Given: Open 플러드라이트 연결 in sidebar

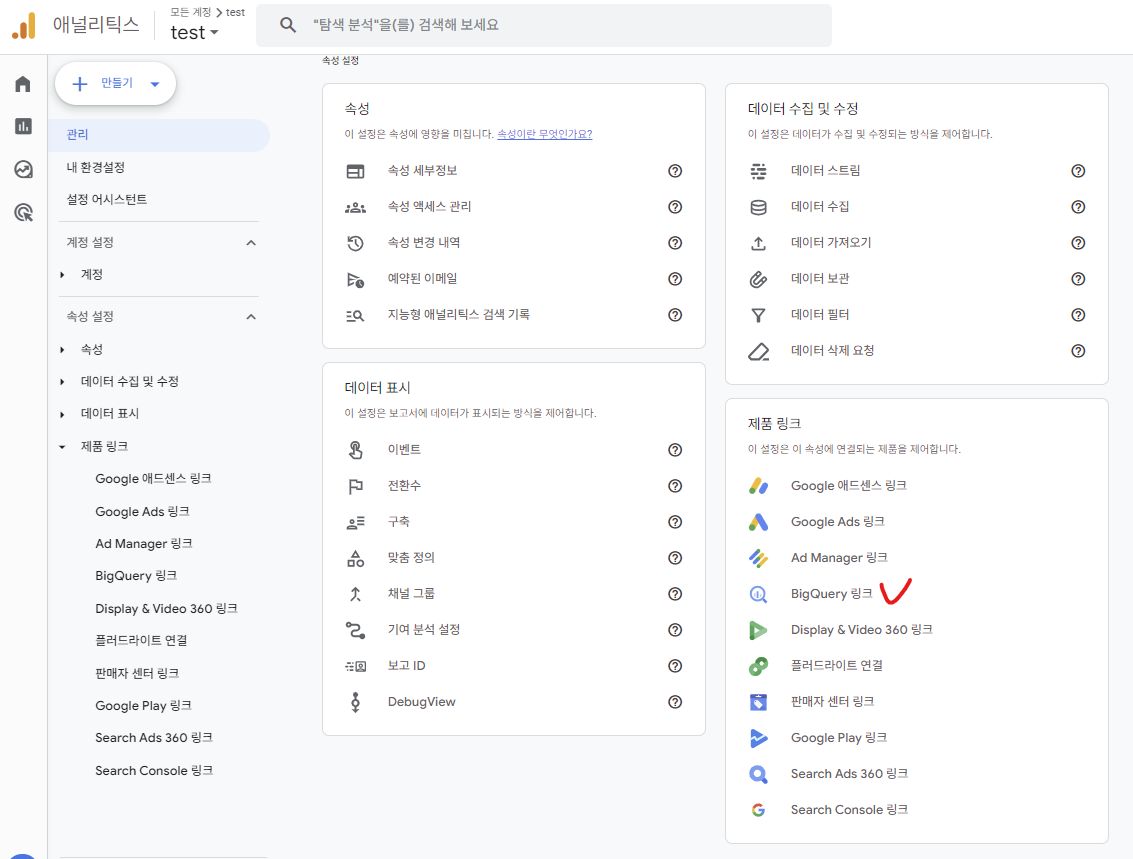Looking at the screenshot, I should (142, 641).
